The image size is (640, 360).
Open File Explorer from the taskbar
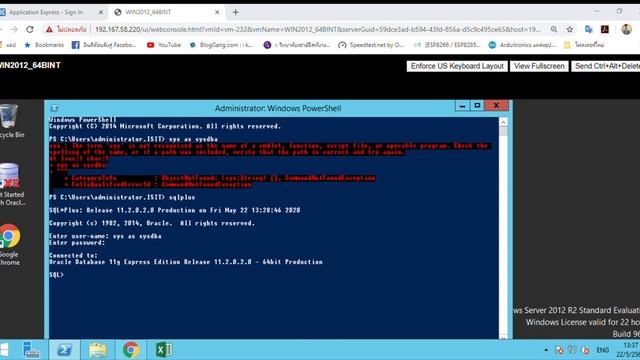[x=98, y=350]
